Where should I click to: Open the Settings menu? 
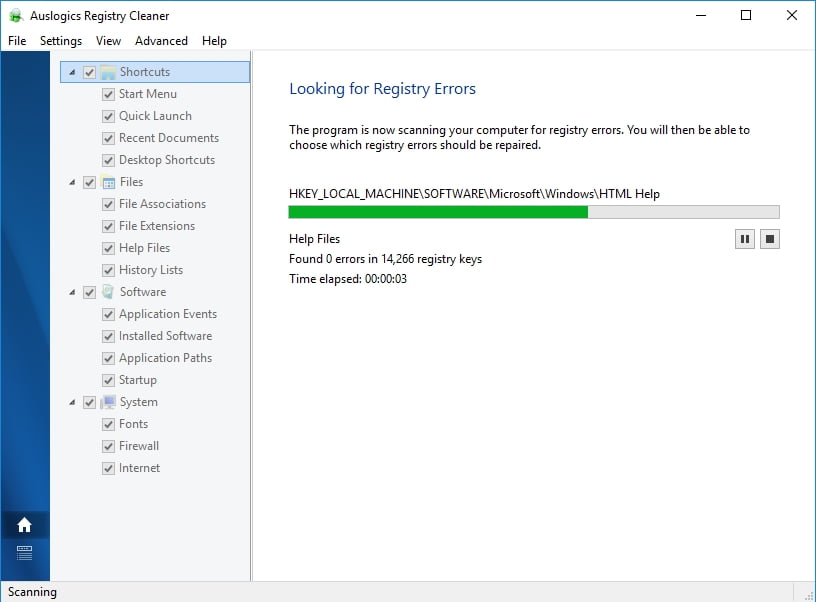[x=61, y=41]
